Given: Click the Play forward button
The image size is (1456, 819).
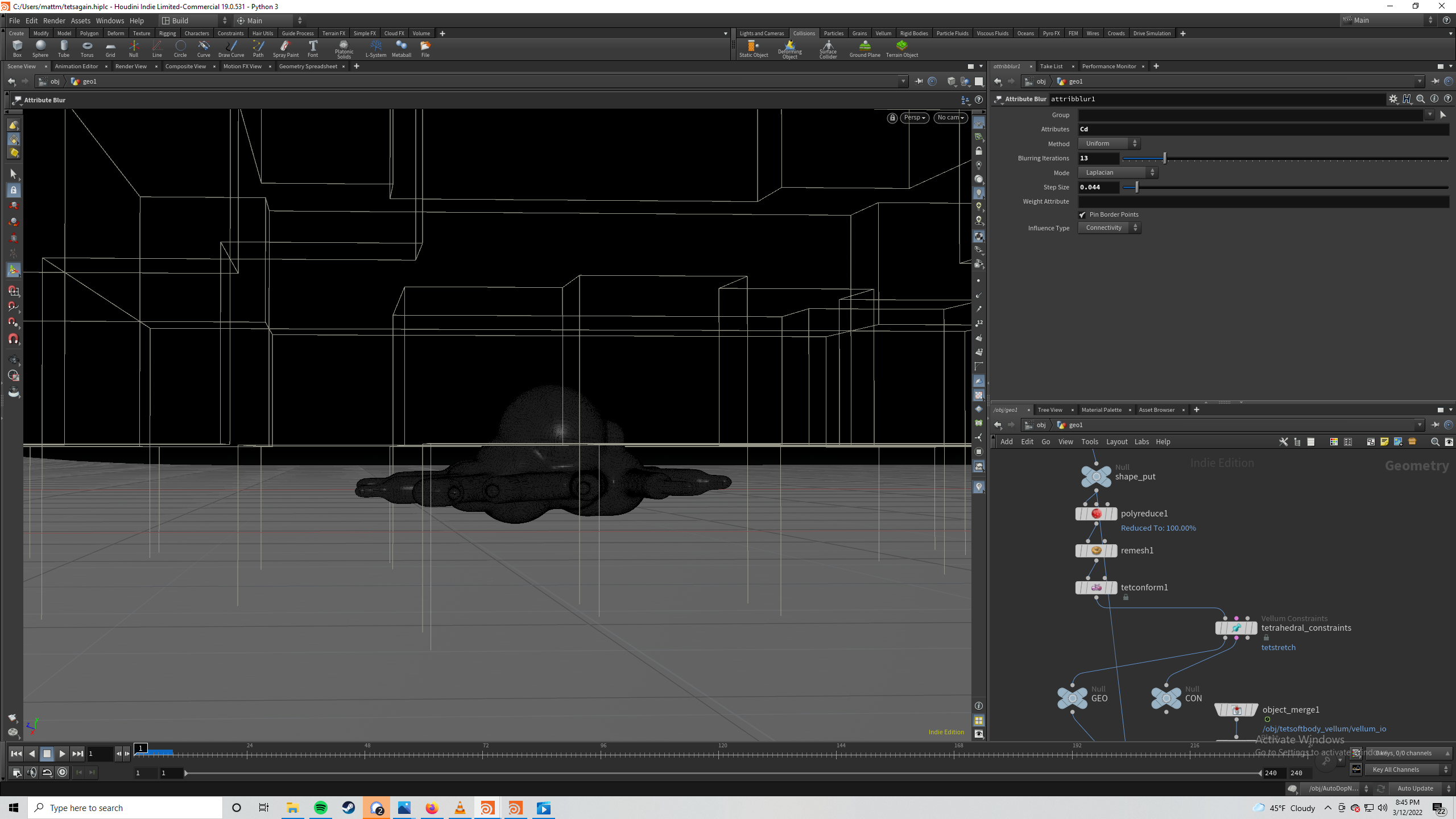Looking at the screenshot, I should [62, 754].
